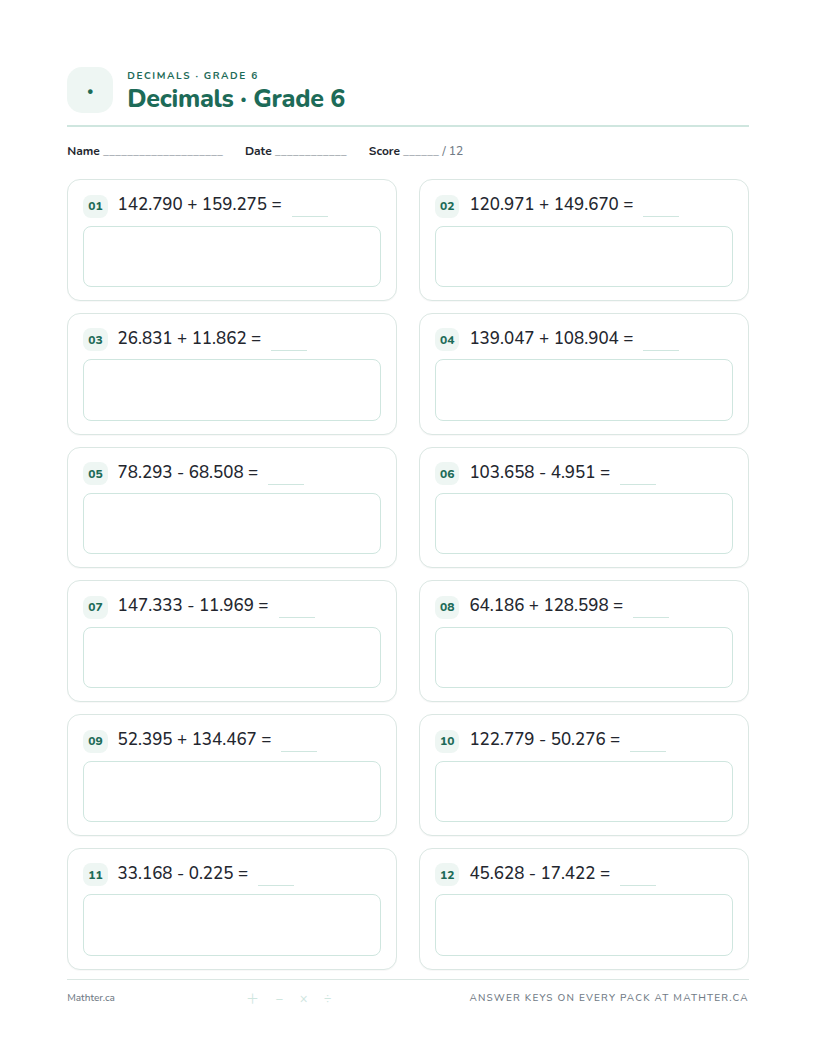The width and height of the screenshot is (816, 1056).
Task: Click the work box under 147.333 - 11.969
Action: pyautogui.click(x=232, y=657)
